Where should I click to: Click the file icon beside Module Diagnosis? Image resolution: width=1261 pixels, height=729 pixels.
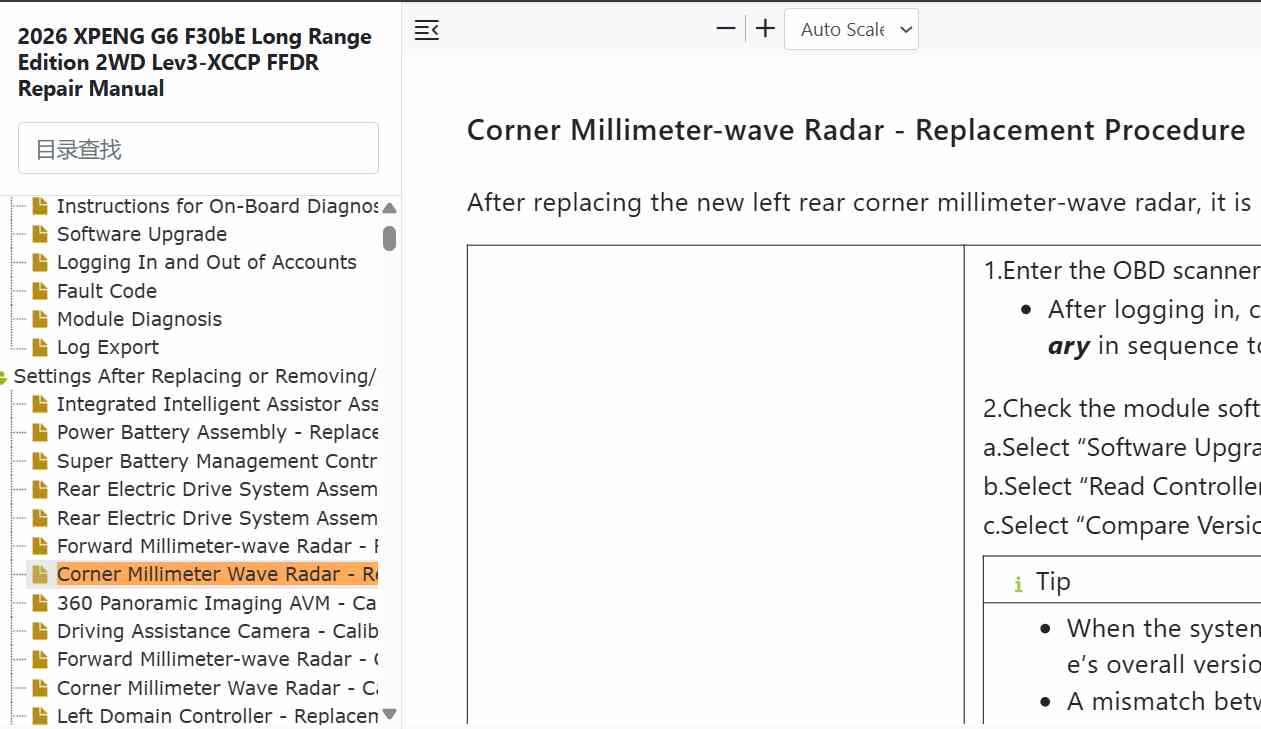coord(40,319)
